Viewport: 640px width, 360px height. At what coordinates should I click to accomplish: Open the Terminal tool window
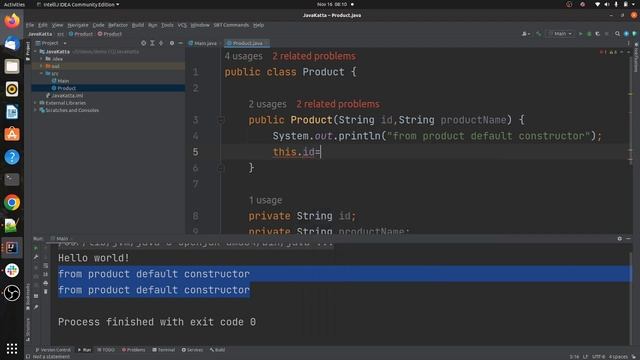click(164, 350)
